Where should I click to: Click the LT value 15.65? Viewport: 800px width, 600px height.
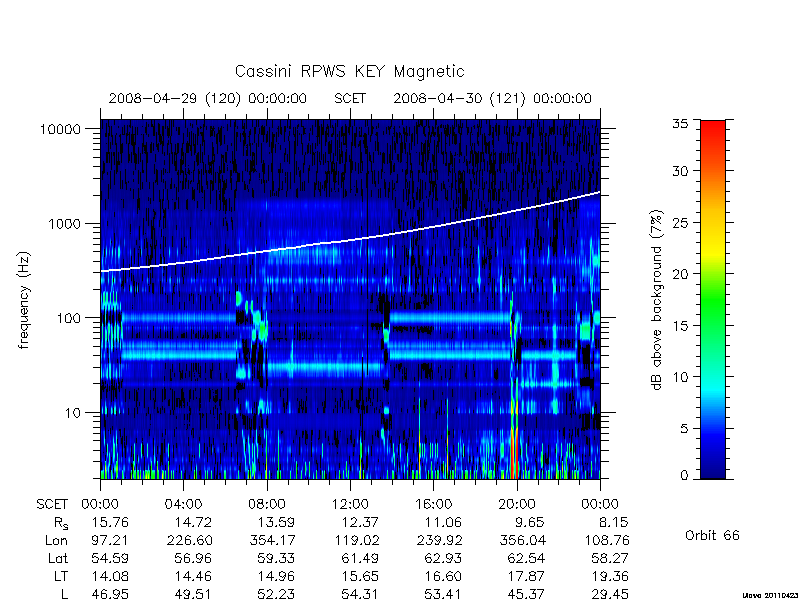(x=360, y=576)
